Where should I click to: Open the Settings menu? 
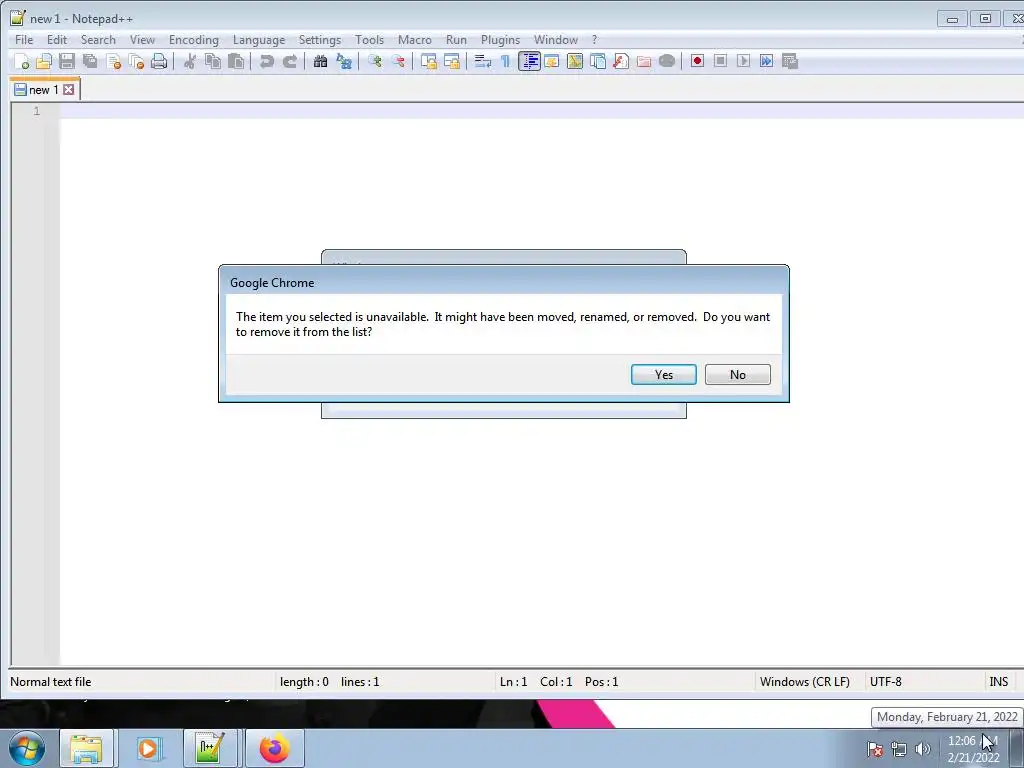[x=320, y=40]
